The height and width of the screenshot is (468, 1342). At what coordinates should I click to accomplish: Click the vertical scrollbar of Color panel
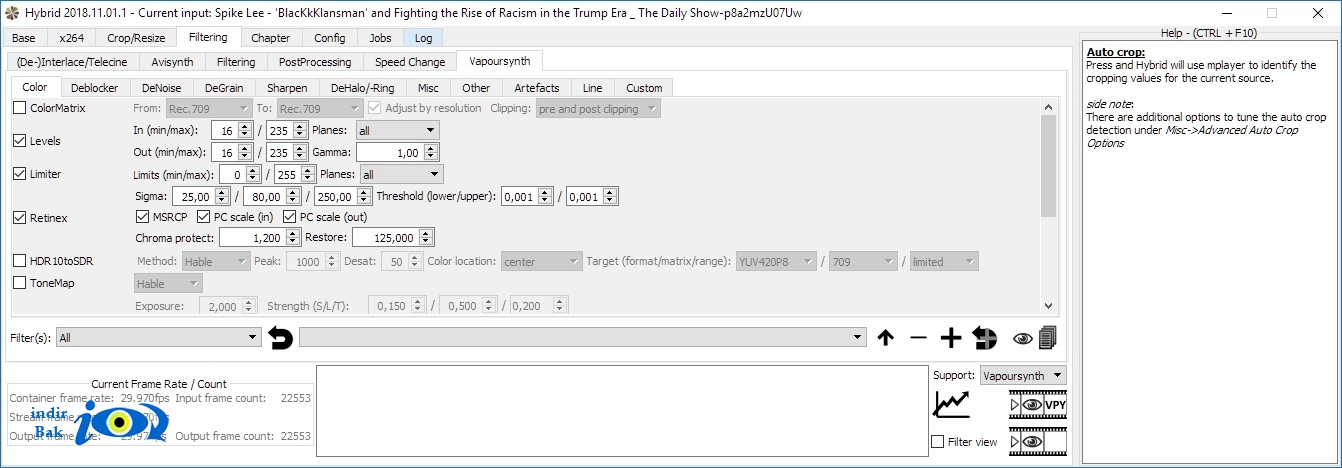click(1048, 166)
